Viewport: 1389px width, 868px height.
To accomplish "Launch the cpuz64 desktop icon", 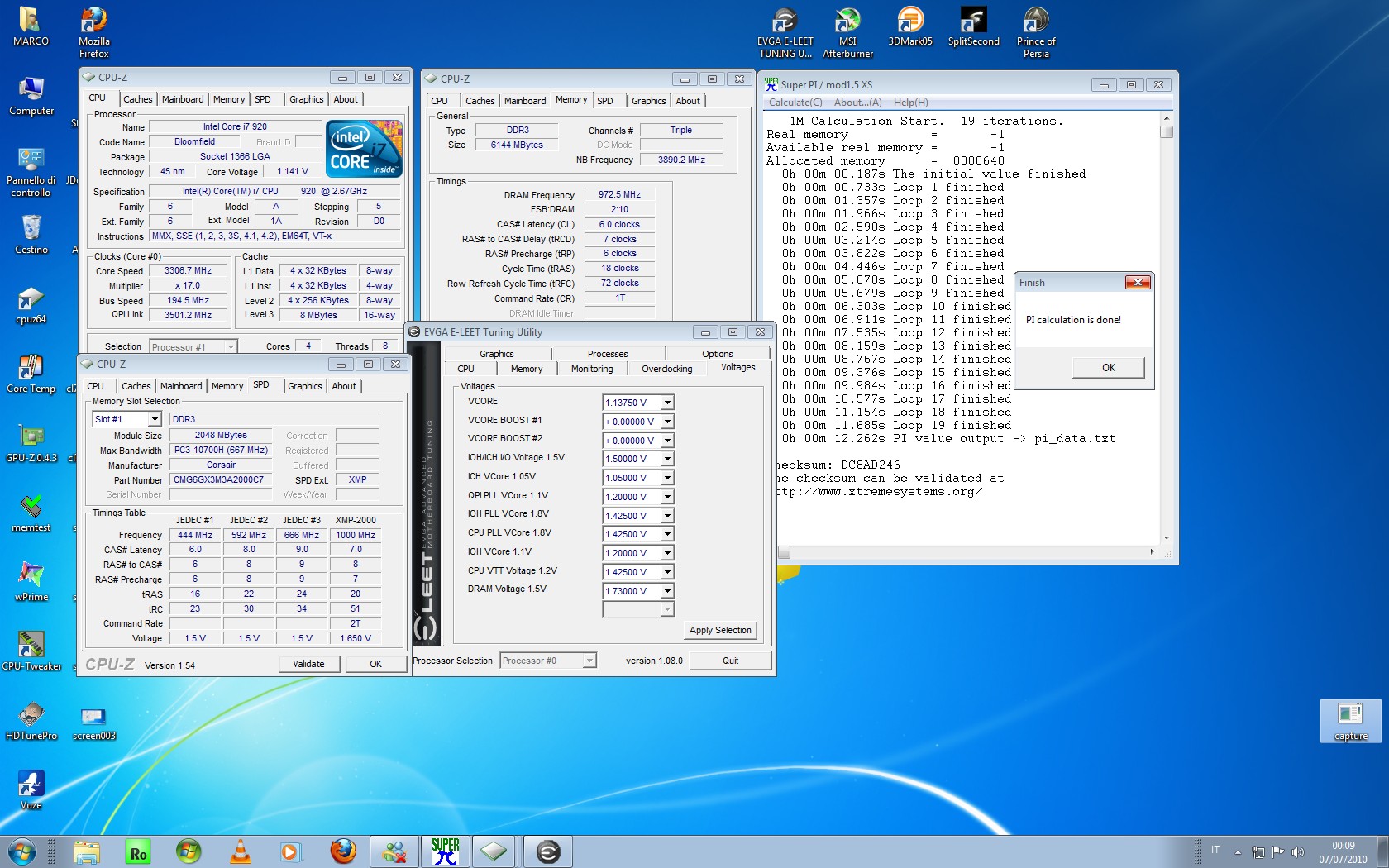I will coord(31,304).
